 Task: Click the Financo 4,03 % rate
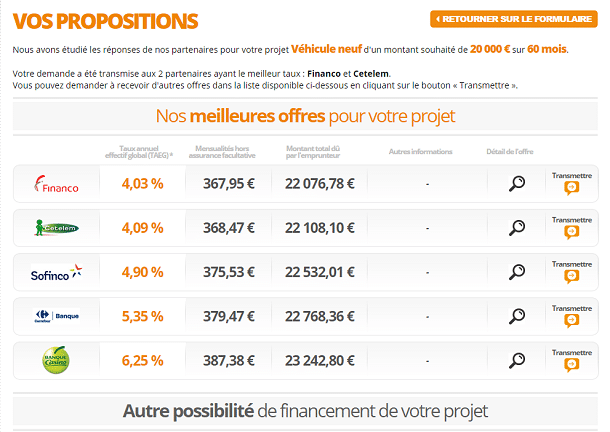pos(142,183)
